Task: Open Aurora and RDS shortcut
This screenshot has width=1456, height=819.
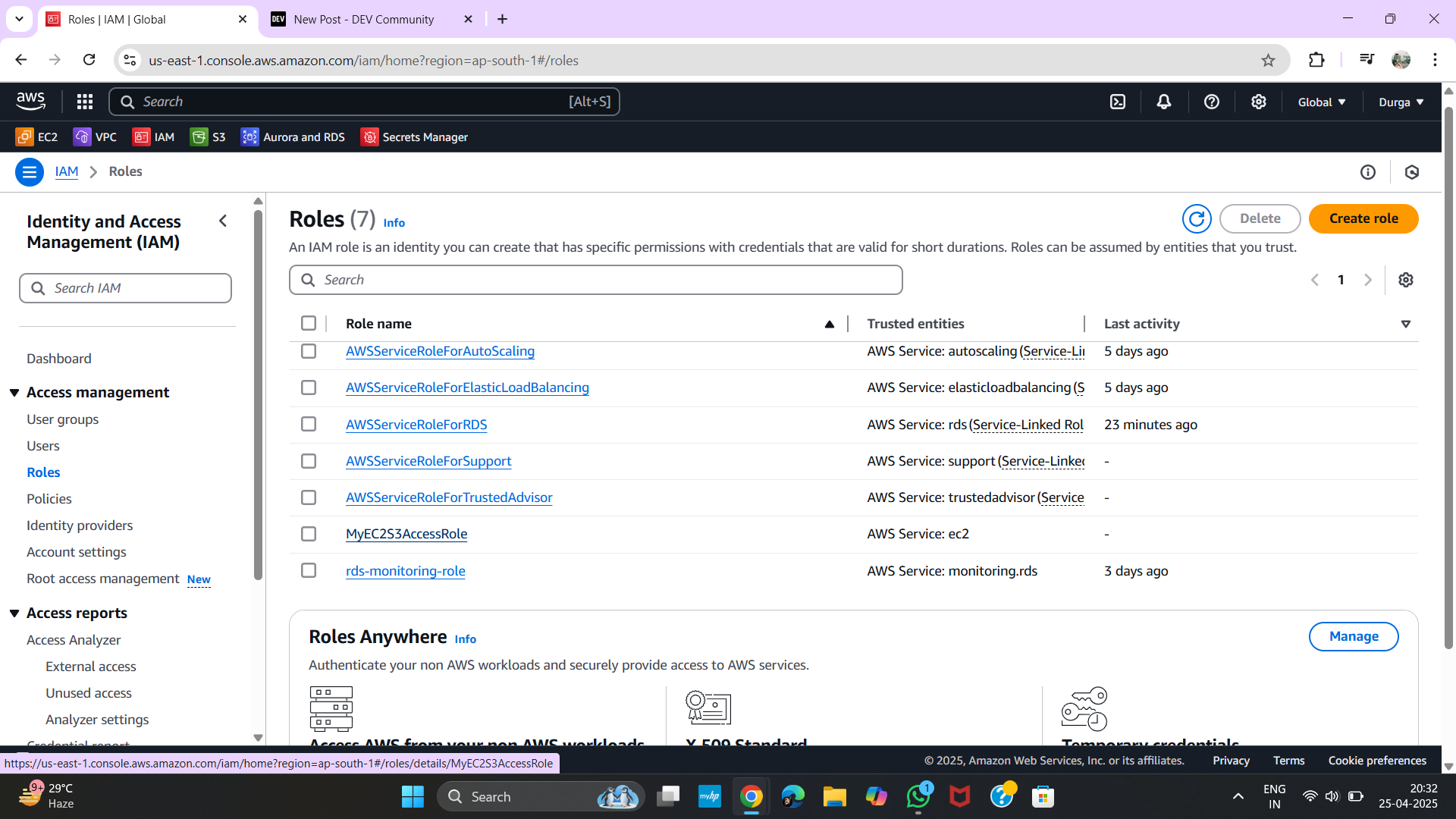Action: [293, 137]
